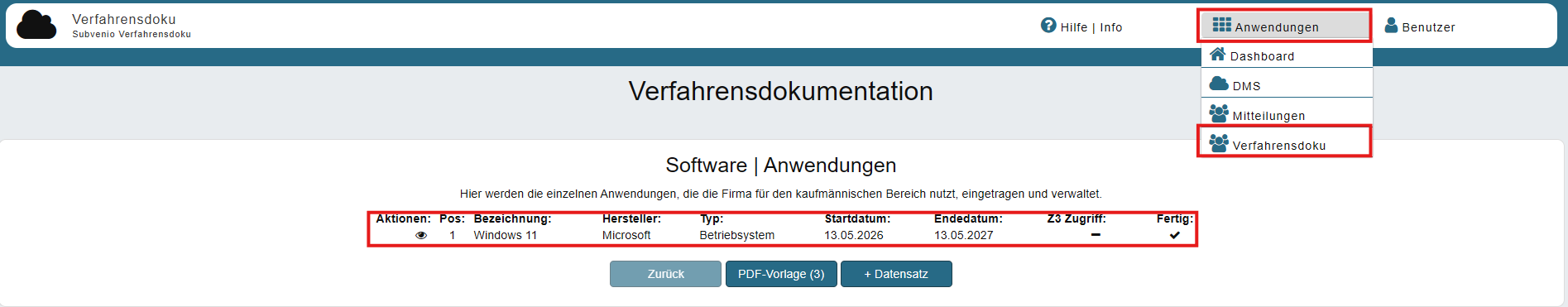Click the DMS cloud icon
The width and height of the screenshot is (1568, 307).
click(x=1219, y=84)
